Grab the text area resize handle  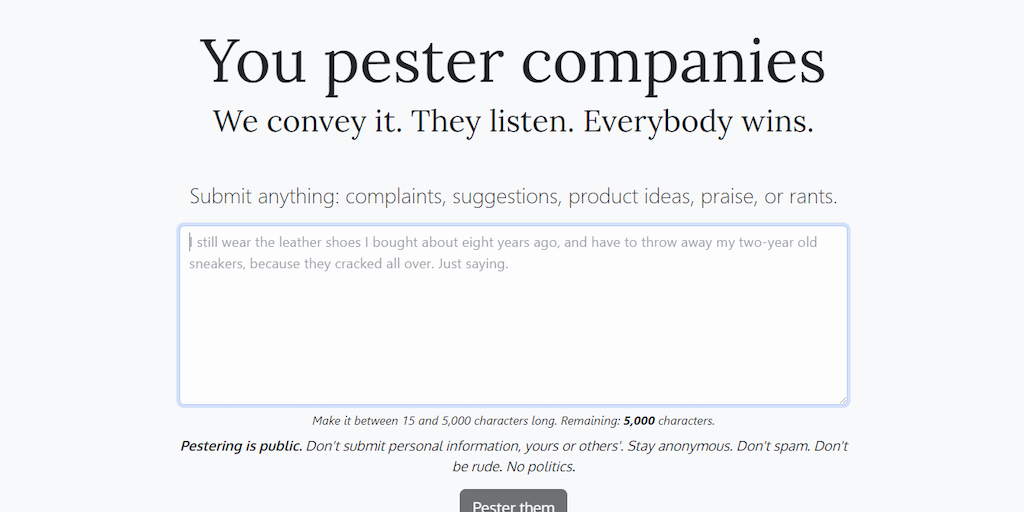[843, 400]
